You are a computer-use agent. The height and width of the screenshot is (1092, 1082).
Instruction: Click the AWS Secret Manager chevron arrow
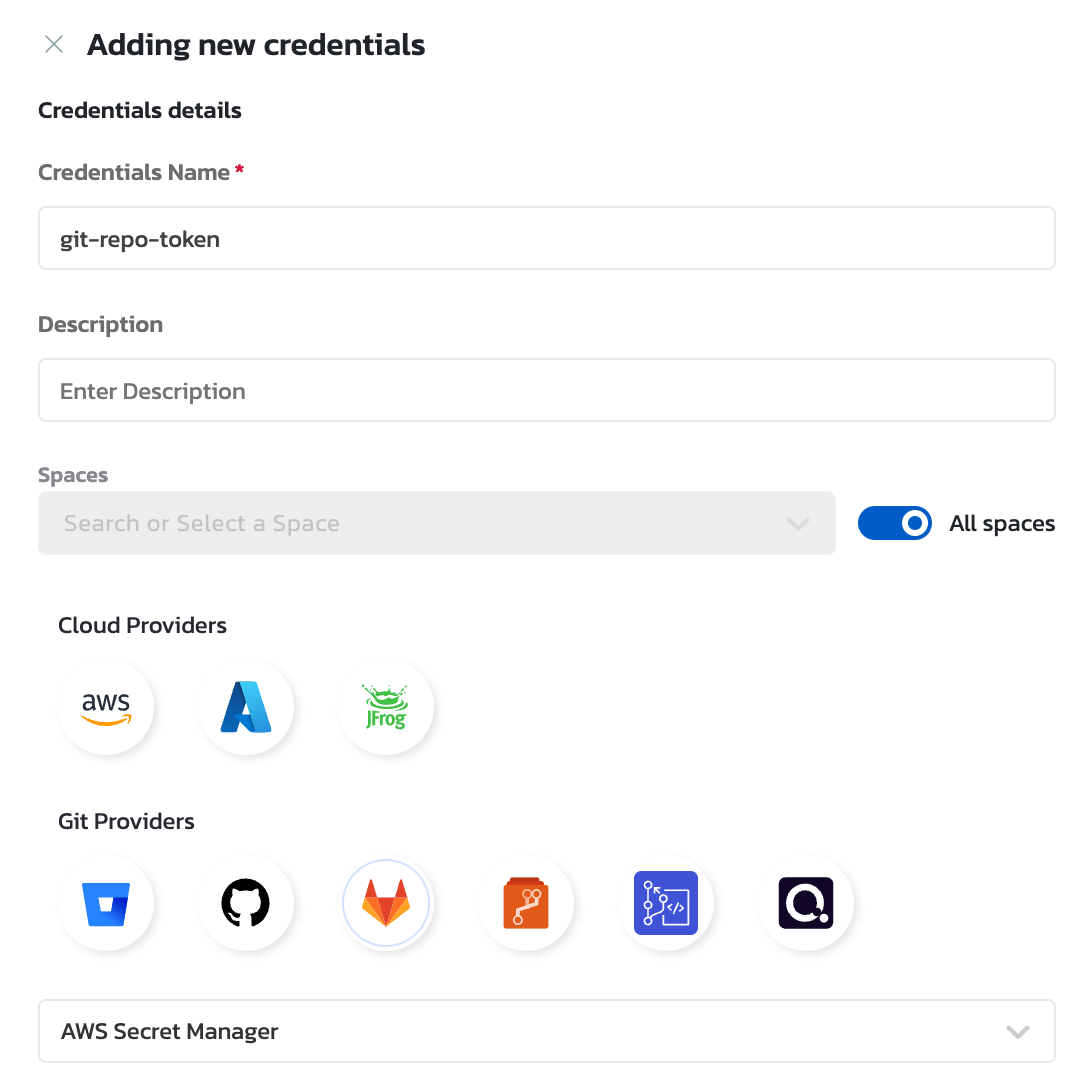click(x=1018, y=1032)
